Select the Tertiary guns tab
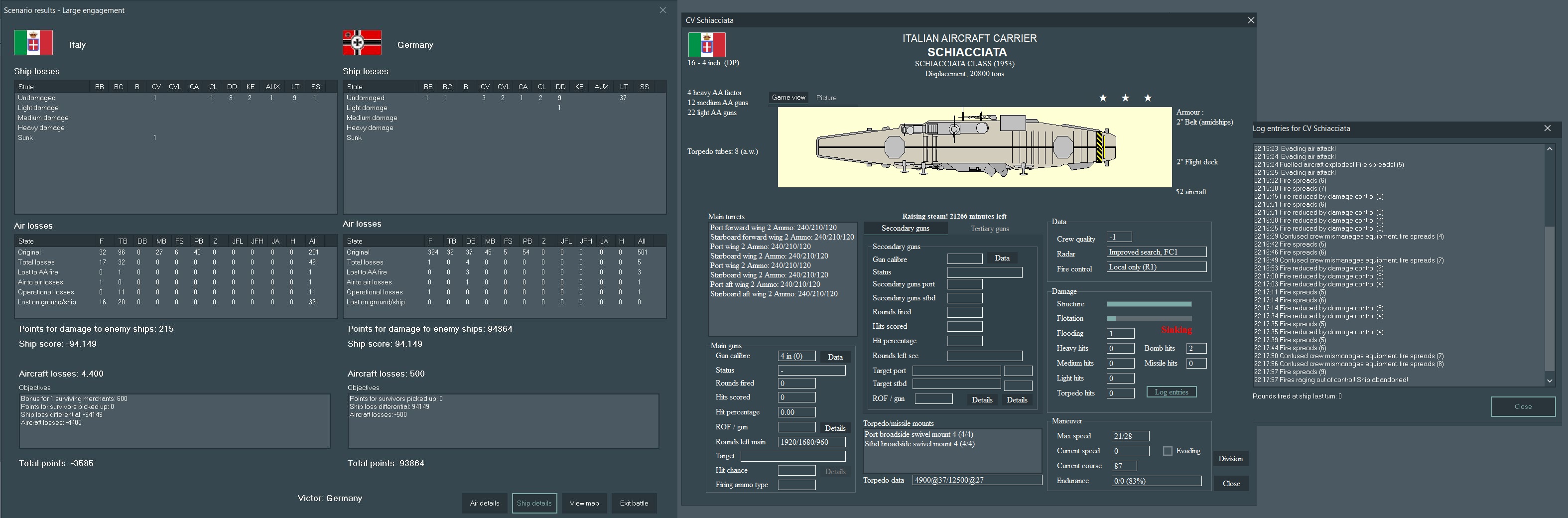 point(989,229)
